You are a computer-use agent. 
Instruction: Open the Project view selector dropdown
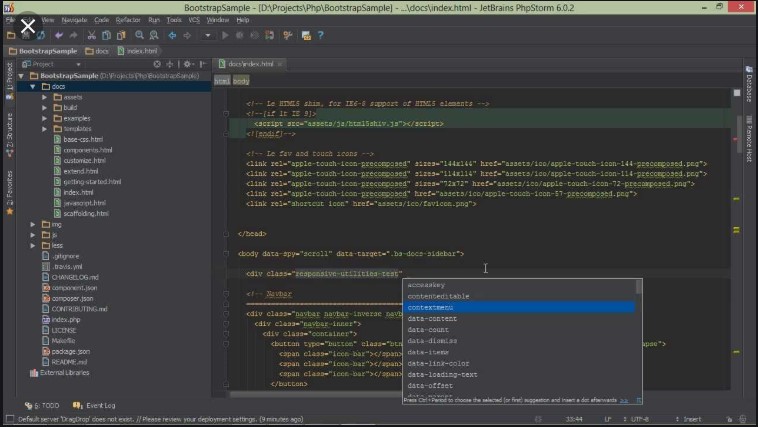tap(78, 64)
